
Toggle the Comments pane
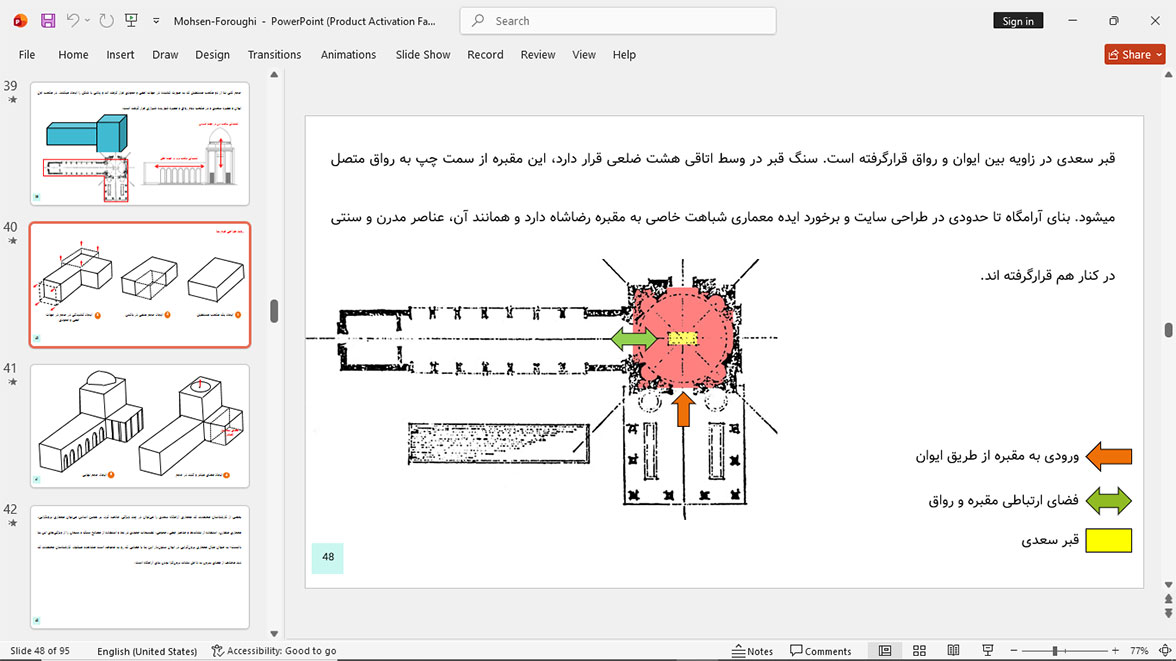[x=820, y=650]
